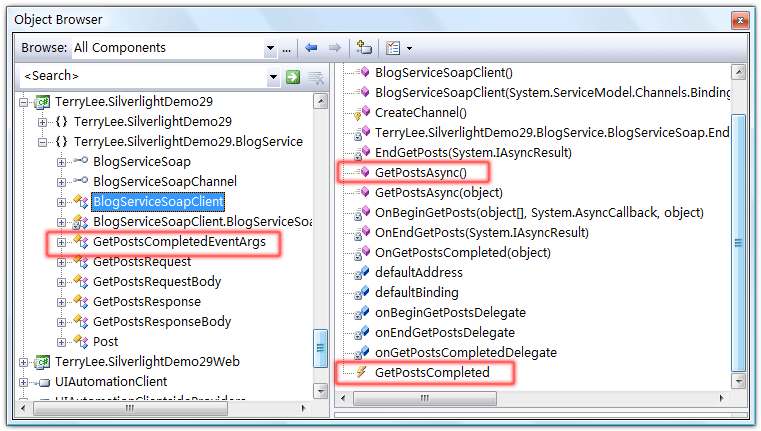Click Add to References toolbar icon

(364, 48)
